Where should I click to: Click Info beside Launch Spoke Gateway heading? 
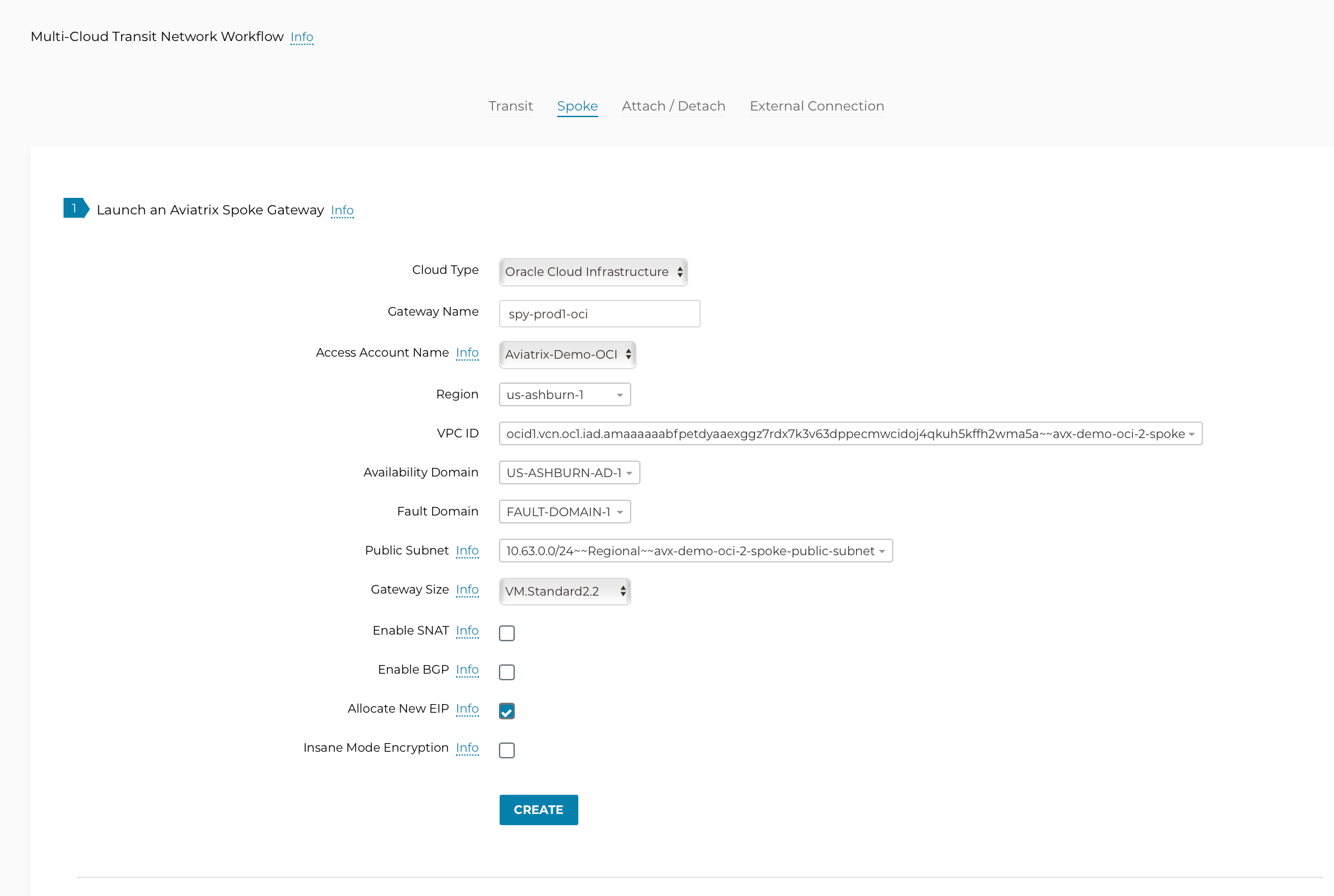tap(342, 210)
